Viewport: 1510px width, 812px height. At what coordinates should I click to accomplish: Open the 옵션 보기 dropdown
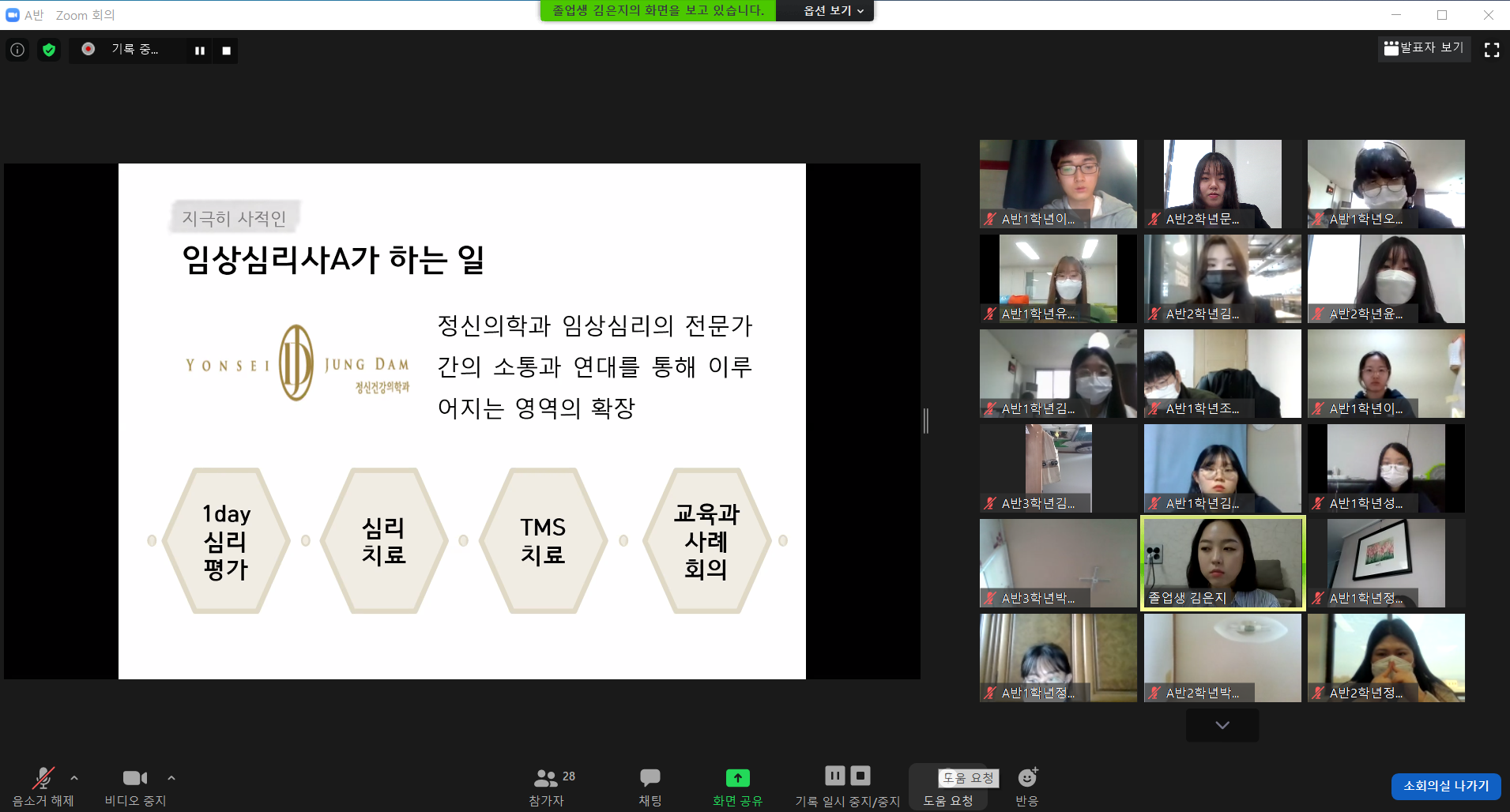point(825,10)
